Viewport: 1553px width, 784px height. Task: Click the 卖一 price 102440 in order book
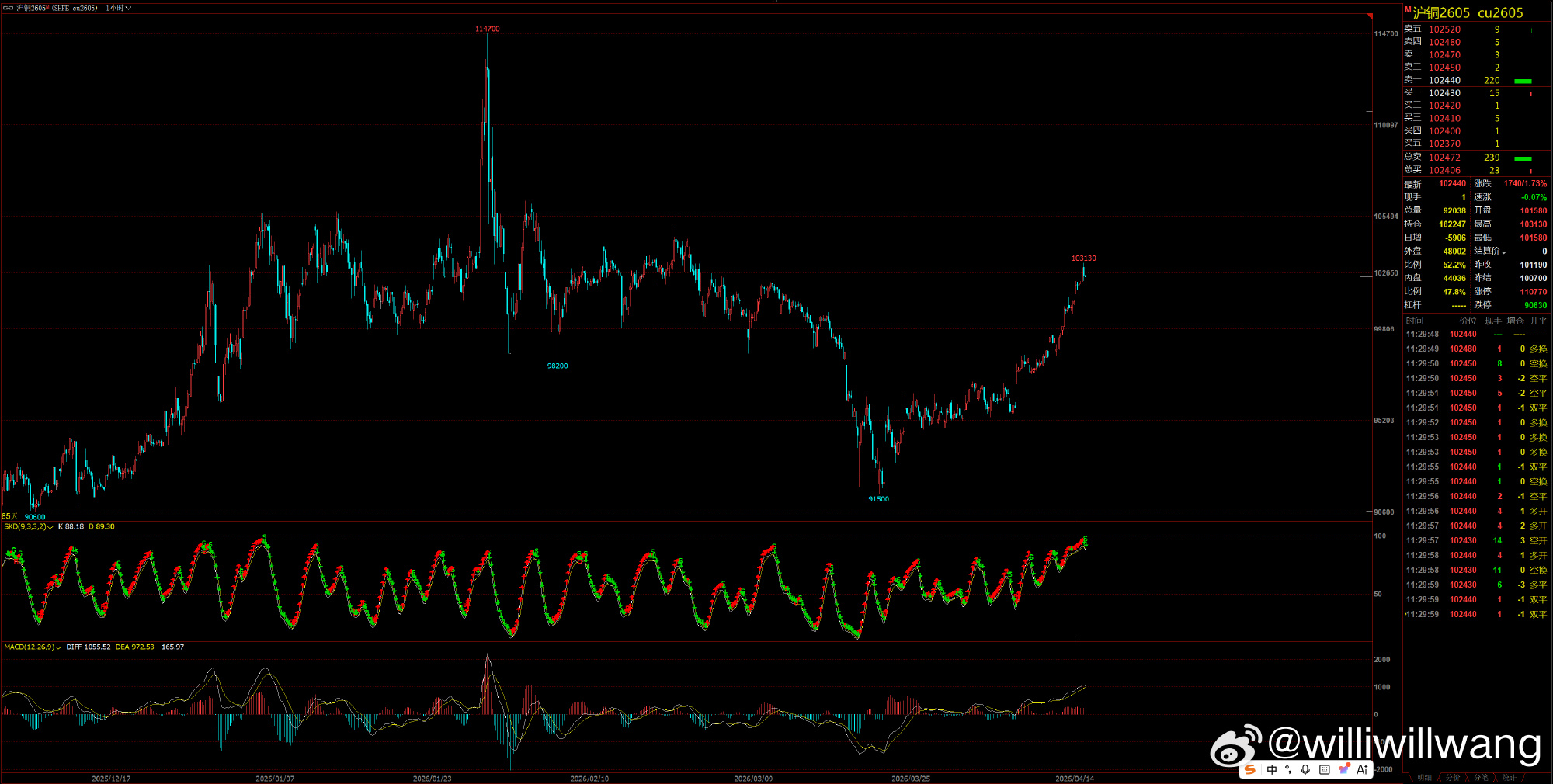click(x=1444, y=80)
